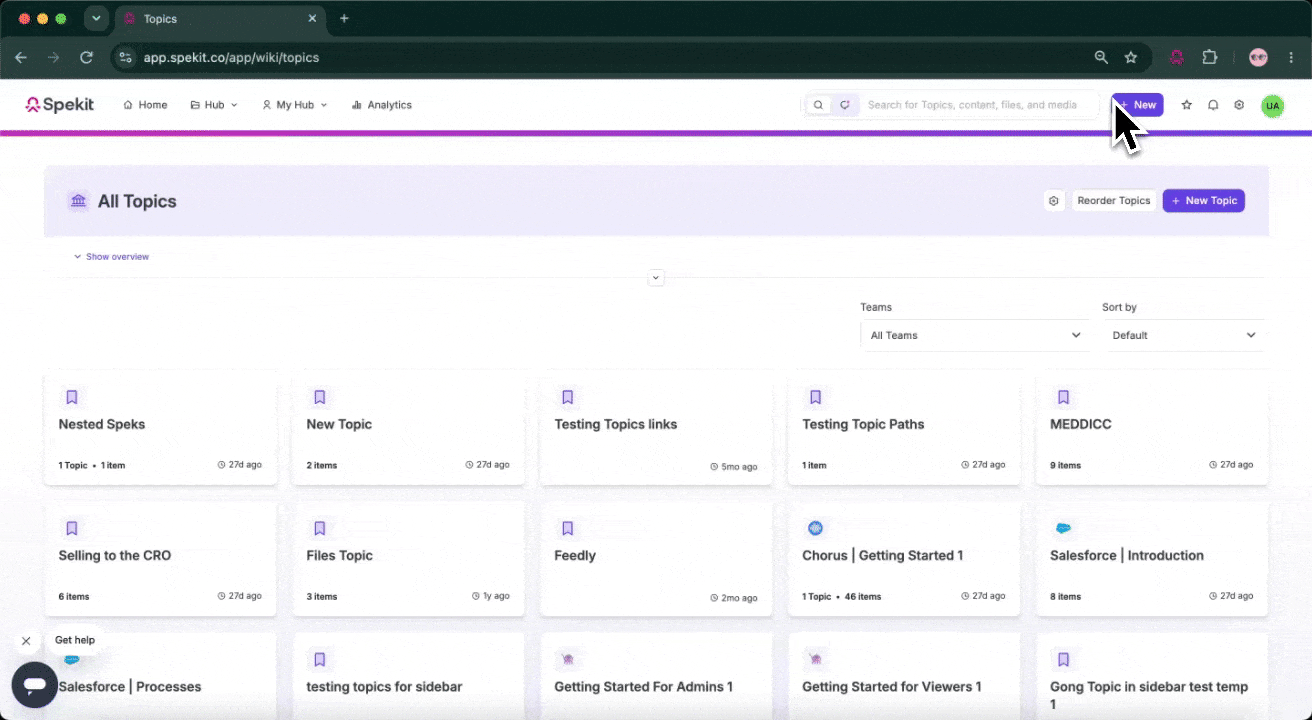
Task: Click bookmark icon on Files Topic card
Action: (x=320, y=528)
